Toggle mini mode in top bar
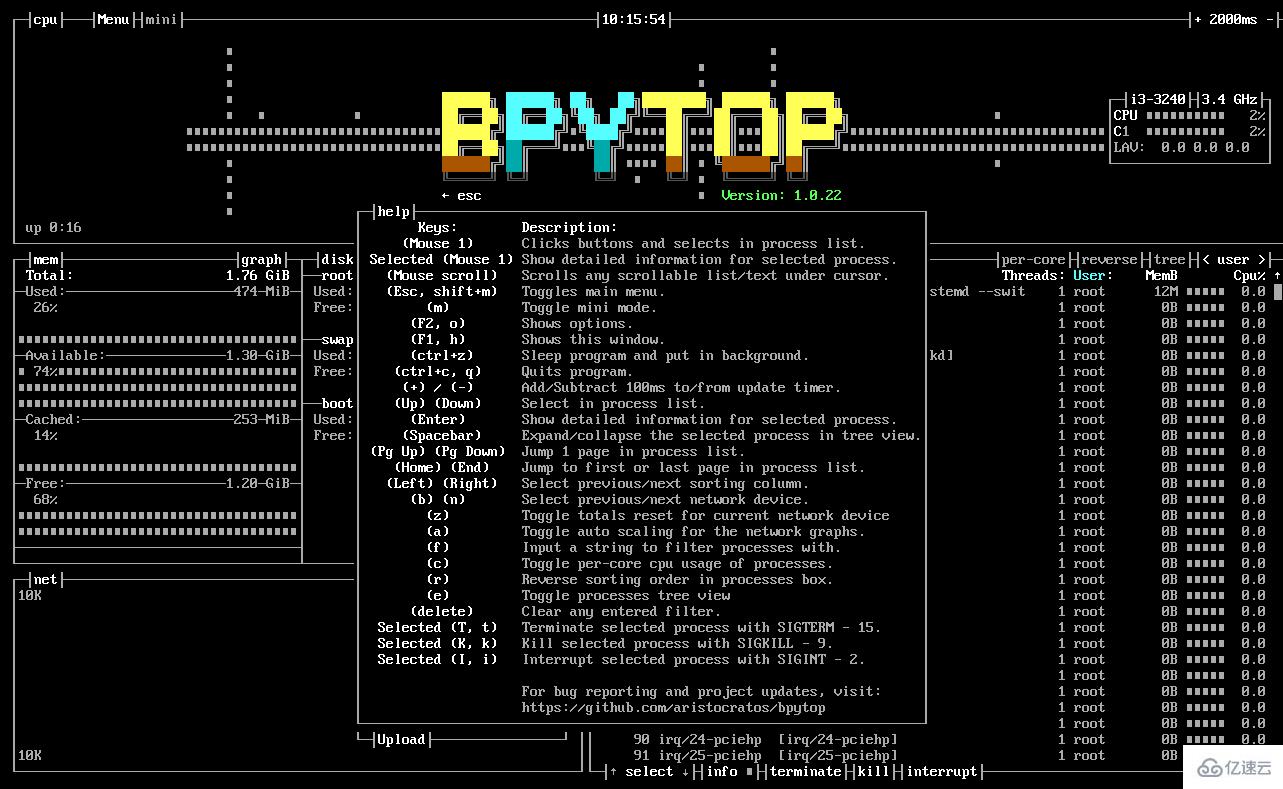Image resolution: width=1283 pixels, height=789 pixels. click(x=161, y=19)
